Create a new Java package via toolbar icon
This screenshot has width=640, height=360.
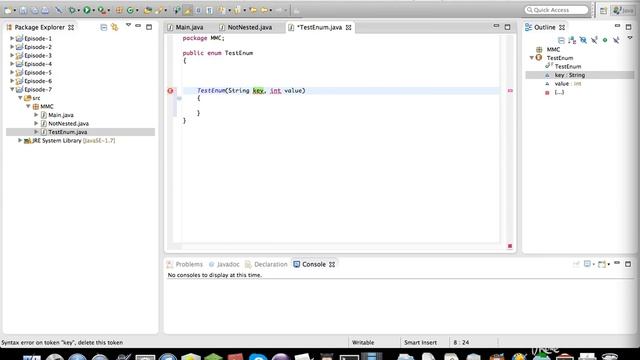click(x=119, y=10)
